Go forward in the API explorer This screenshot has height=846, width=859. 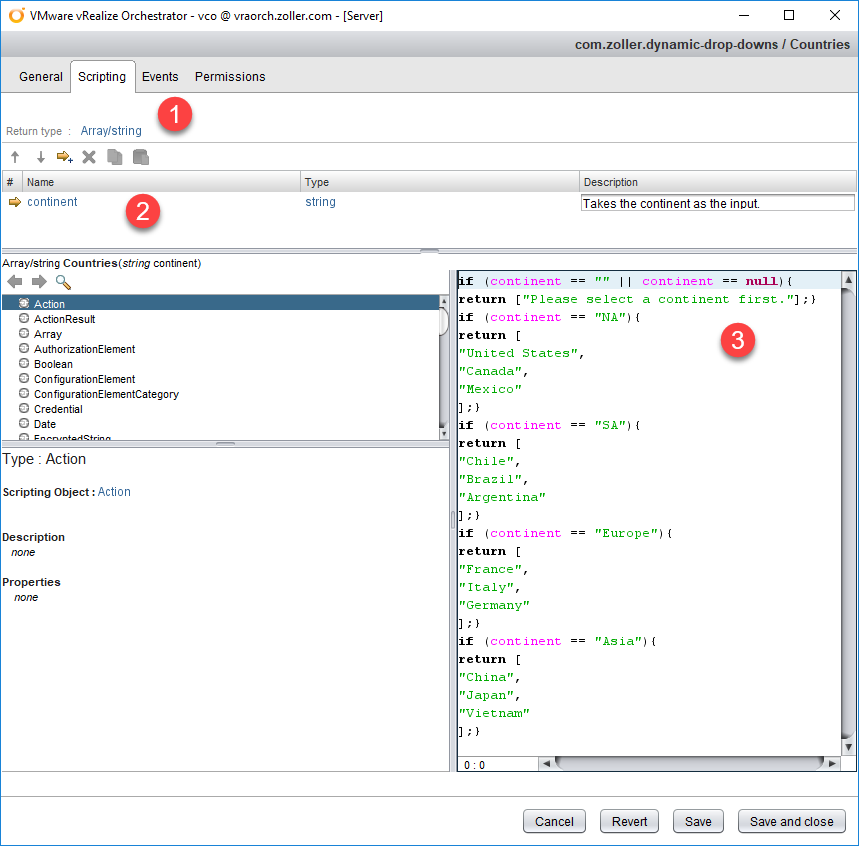pos(39,282)
